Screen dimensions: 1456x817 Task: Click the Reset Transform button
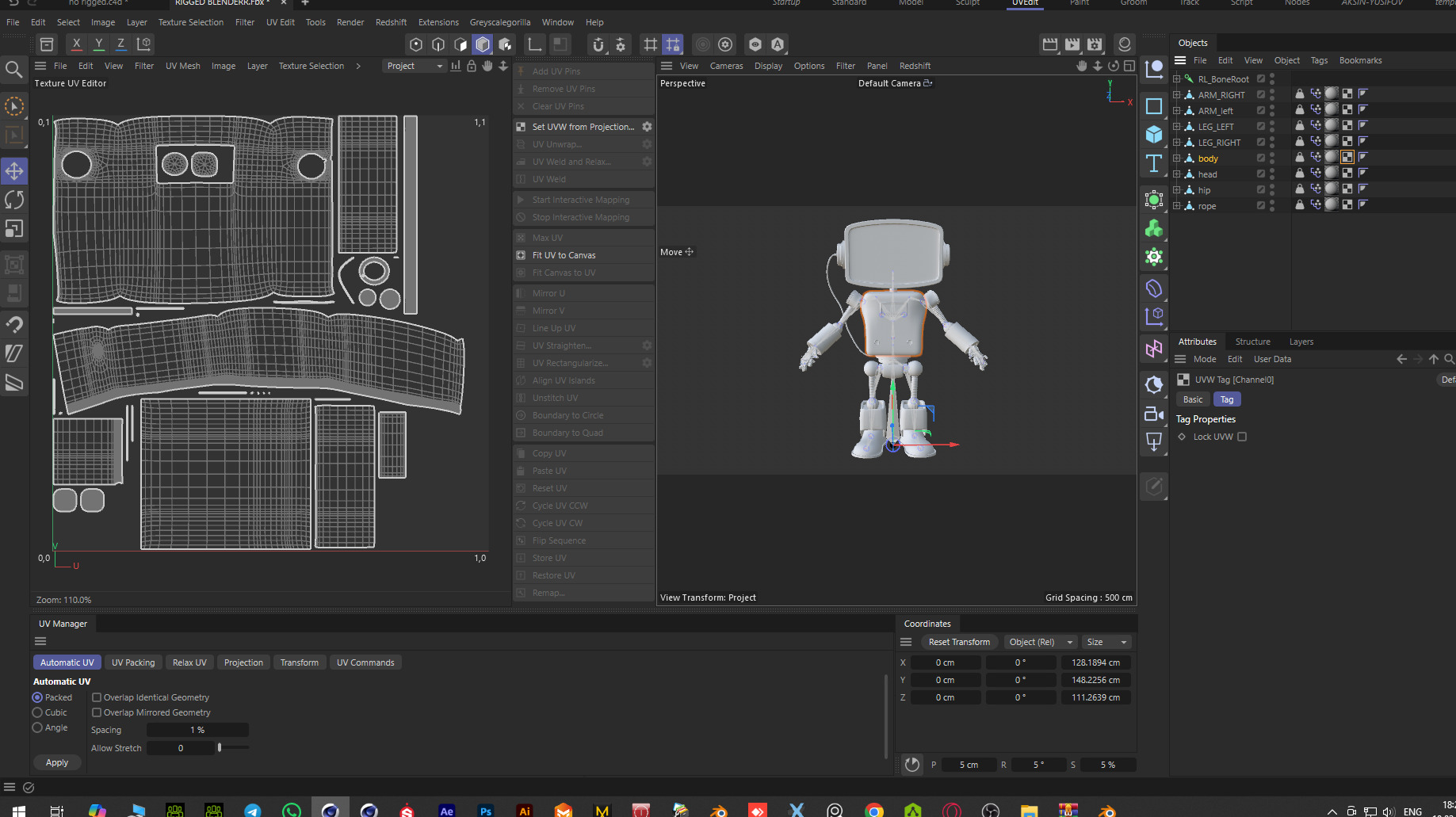pos(959,642)
